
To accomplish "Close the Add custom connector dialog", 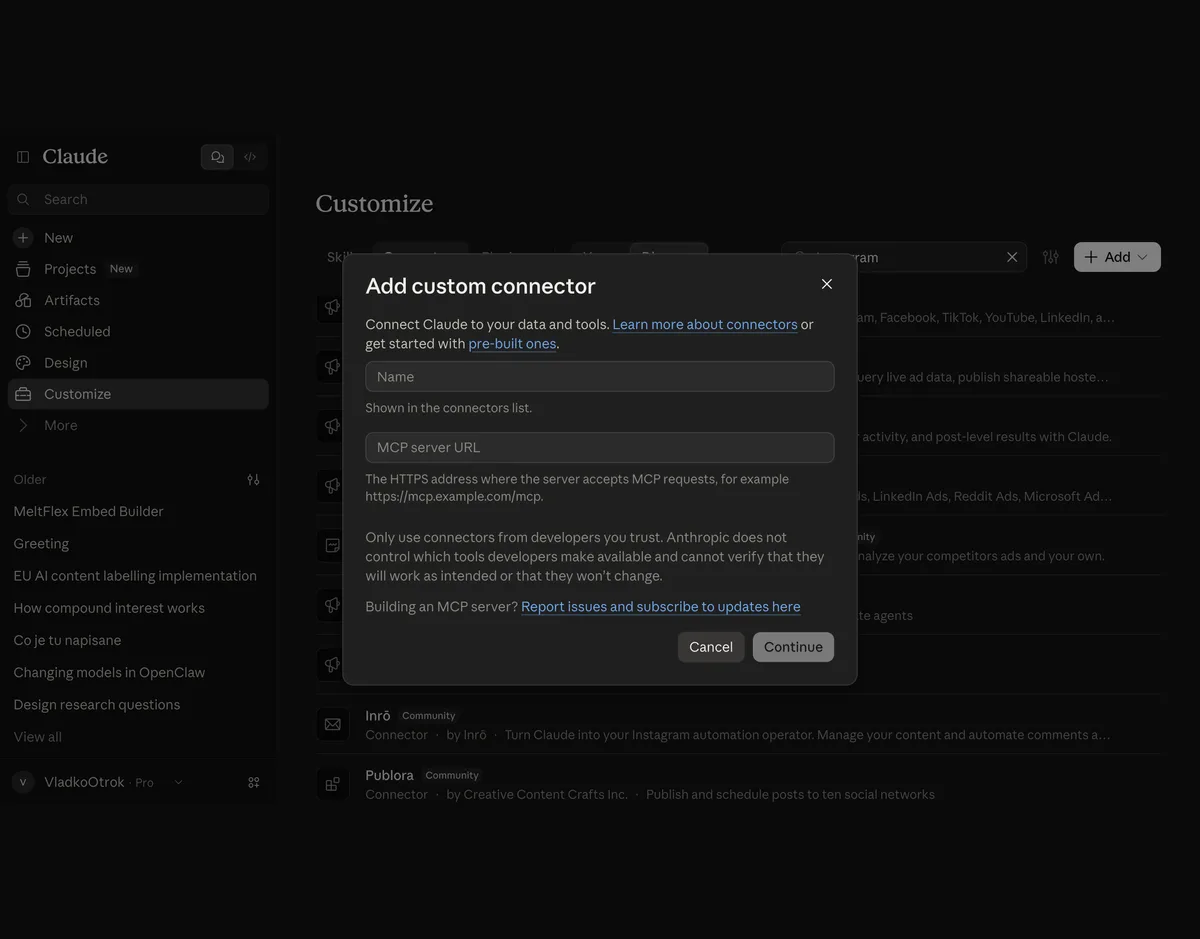I will coord(827,284).
